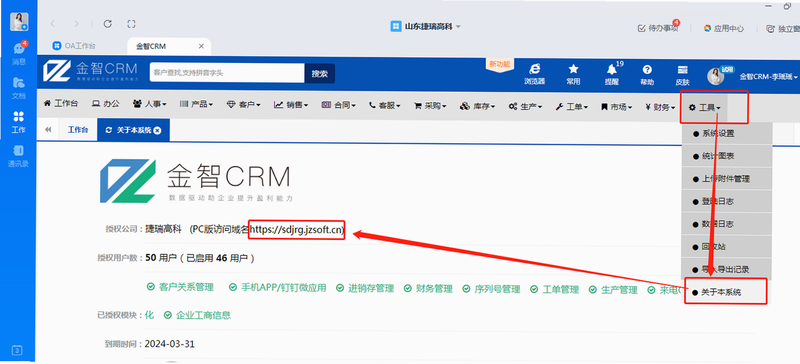Select 回收站 from the tools menu
Screen dimensions: 800x364
pyautogui.click(x=727, y=247)
